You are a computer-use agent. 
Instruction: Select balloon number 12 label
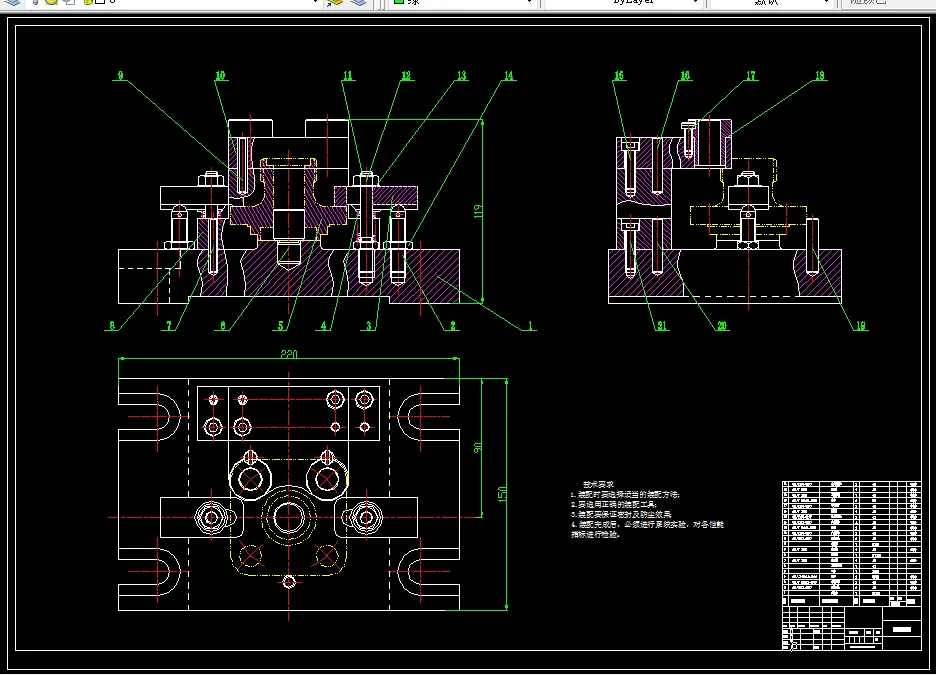(406, 75)
